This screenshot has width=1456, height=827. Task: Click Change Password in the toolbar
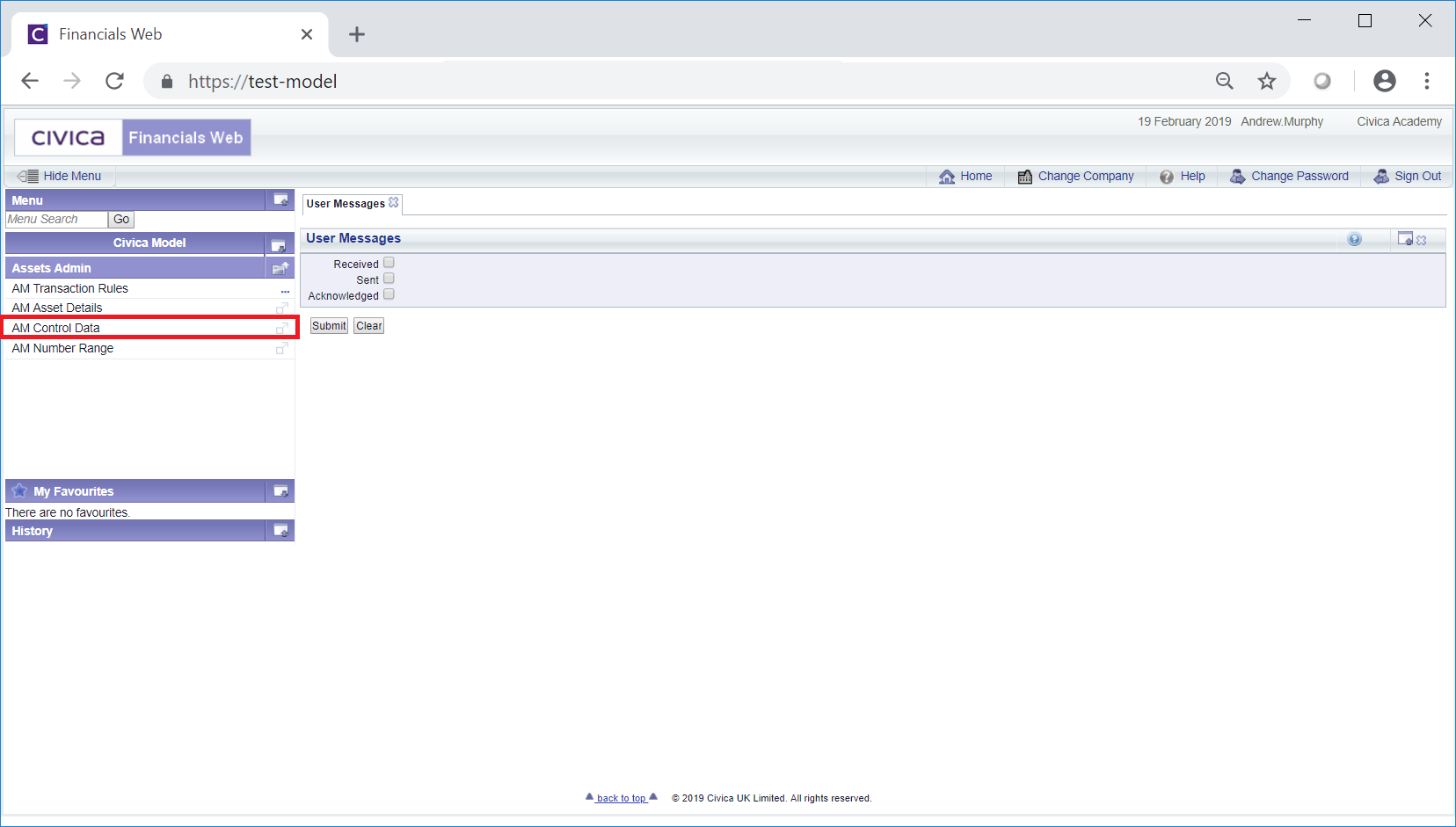point(1289,176)
